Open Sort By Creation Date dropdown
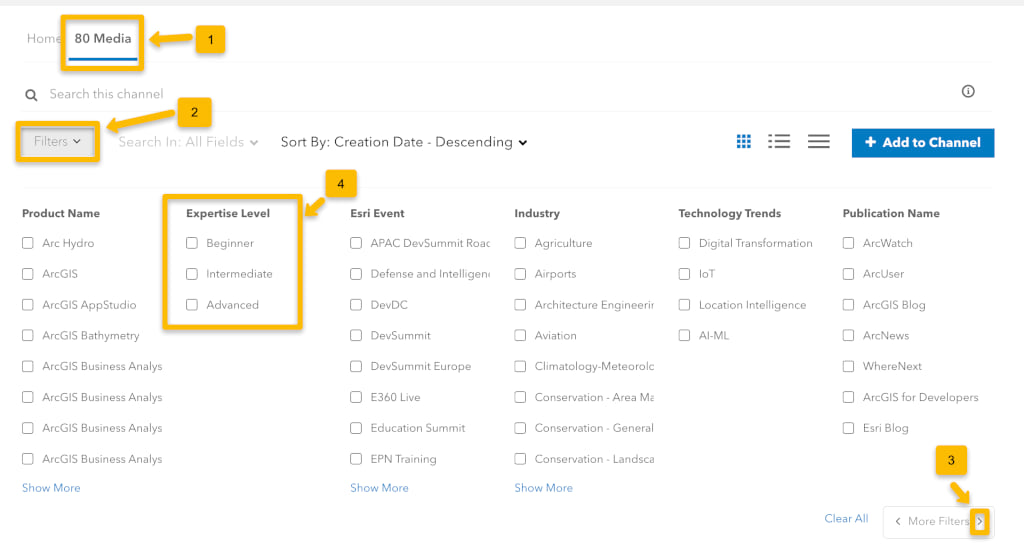 [404, 142]
